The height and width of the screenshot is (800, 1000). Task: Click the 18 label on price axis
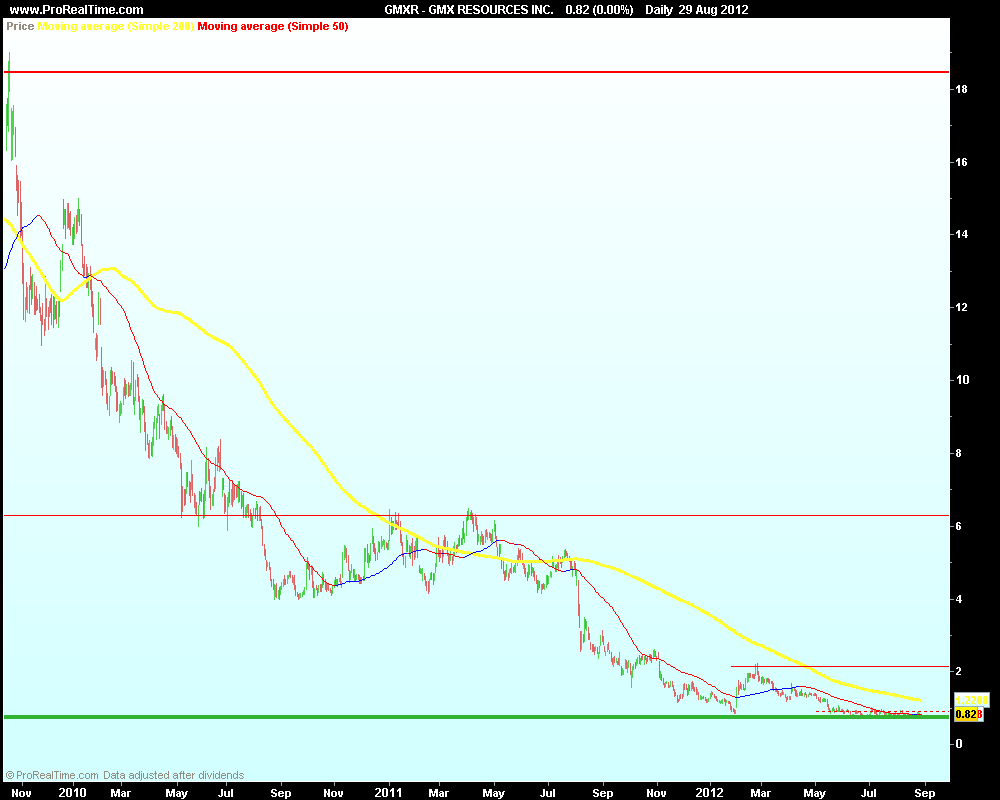[x=961, y=89]
